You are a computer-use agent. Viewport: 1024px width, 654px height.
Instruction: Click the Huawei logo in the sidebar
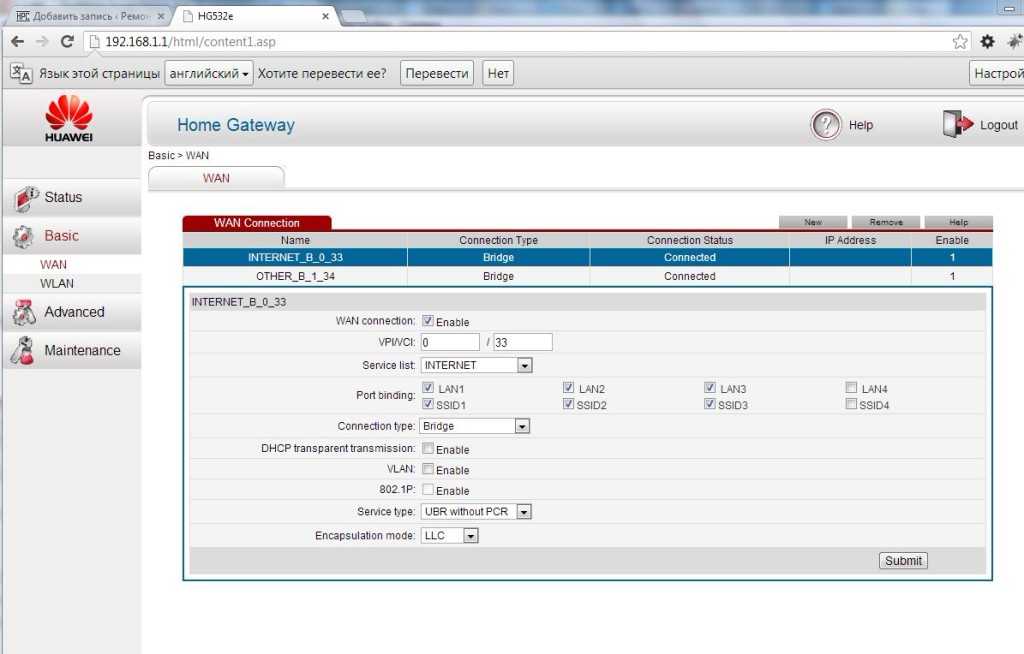[x=69, y=118]
